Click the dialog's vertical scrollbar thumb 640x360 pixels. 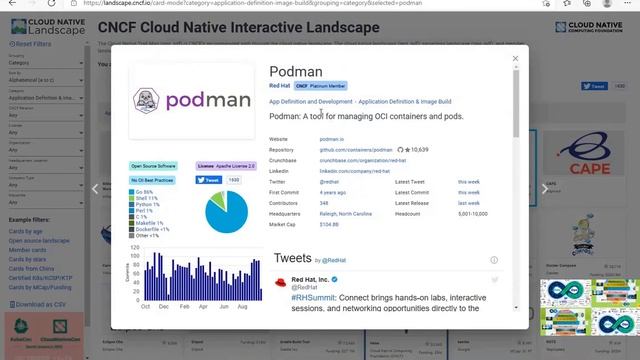point(516,104)
